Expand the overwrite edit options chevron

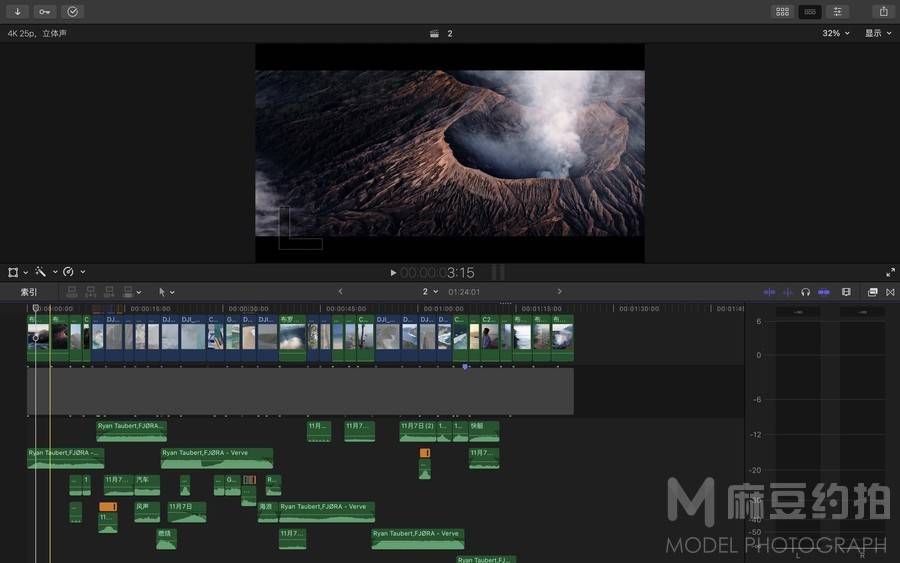coord(139,293)
